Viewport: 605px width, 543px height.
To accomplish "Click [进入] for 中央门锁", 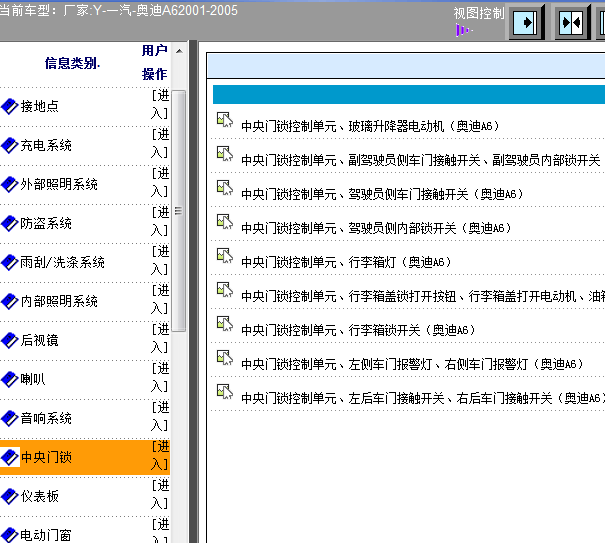I will coord(160,455).
